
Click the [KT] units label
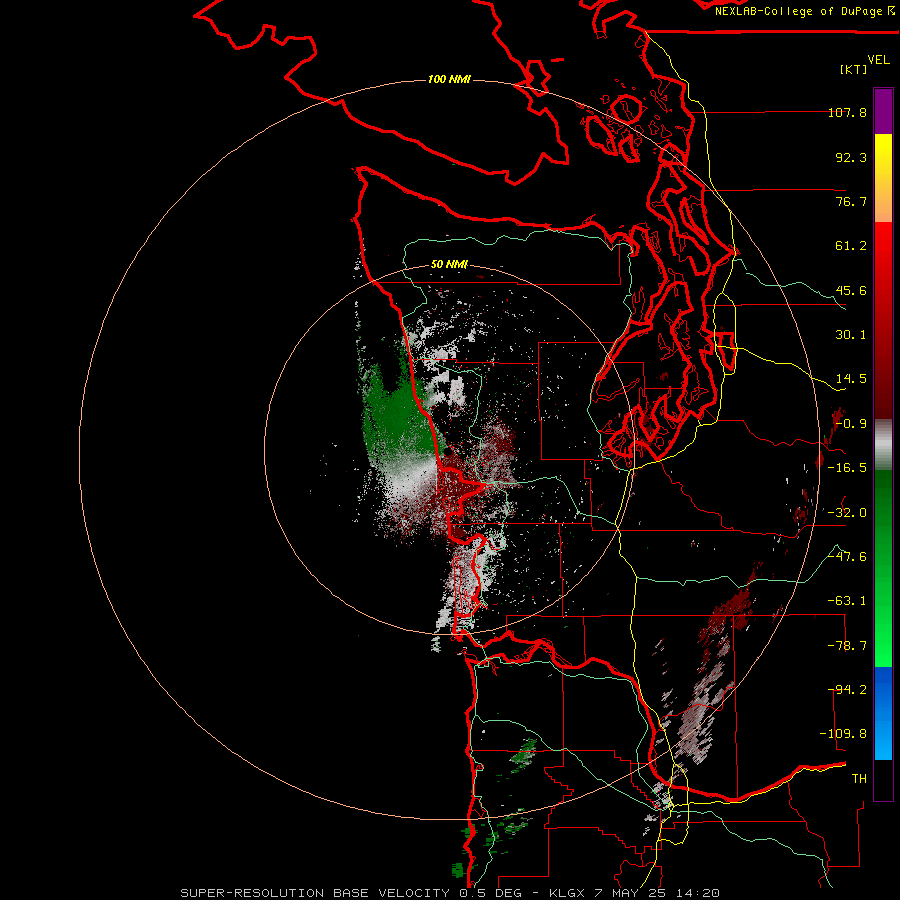click(x=854, y=69)
